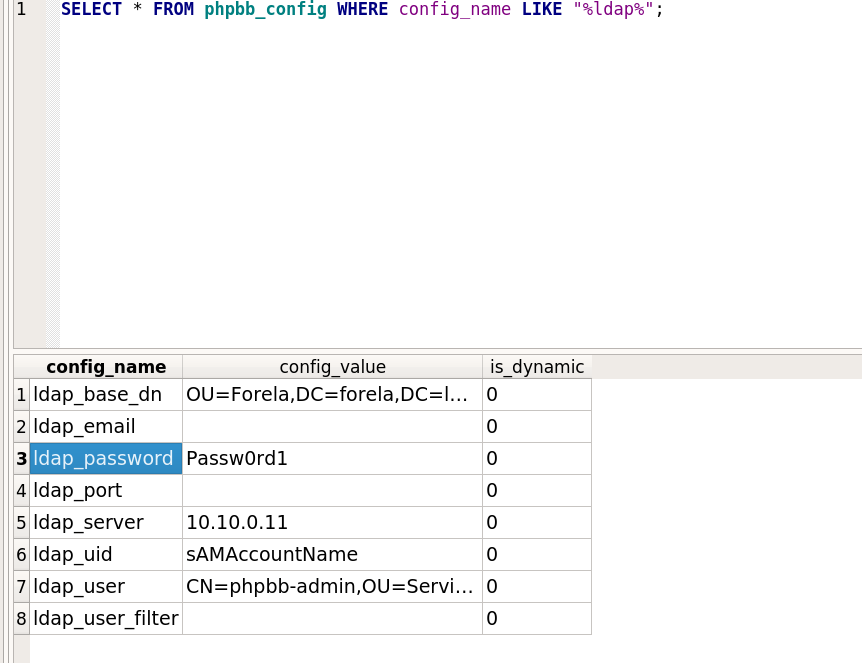Click the Passw0rd1 value cell
The image size is (862, 663).
[333, 458]
